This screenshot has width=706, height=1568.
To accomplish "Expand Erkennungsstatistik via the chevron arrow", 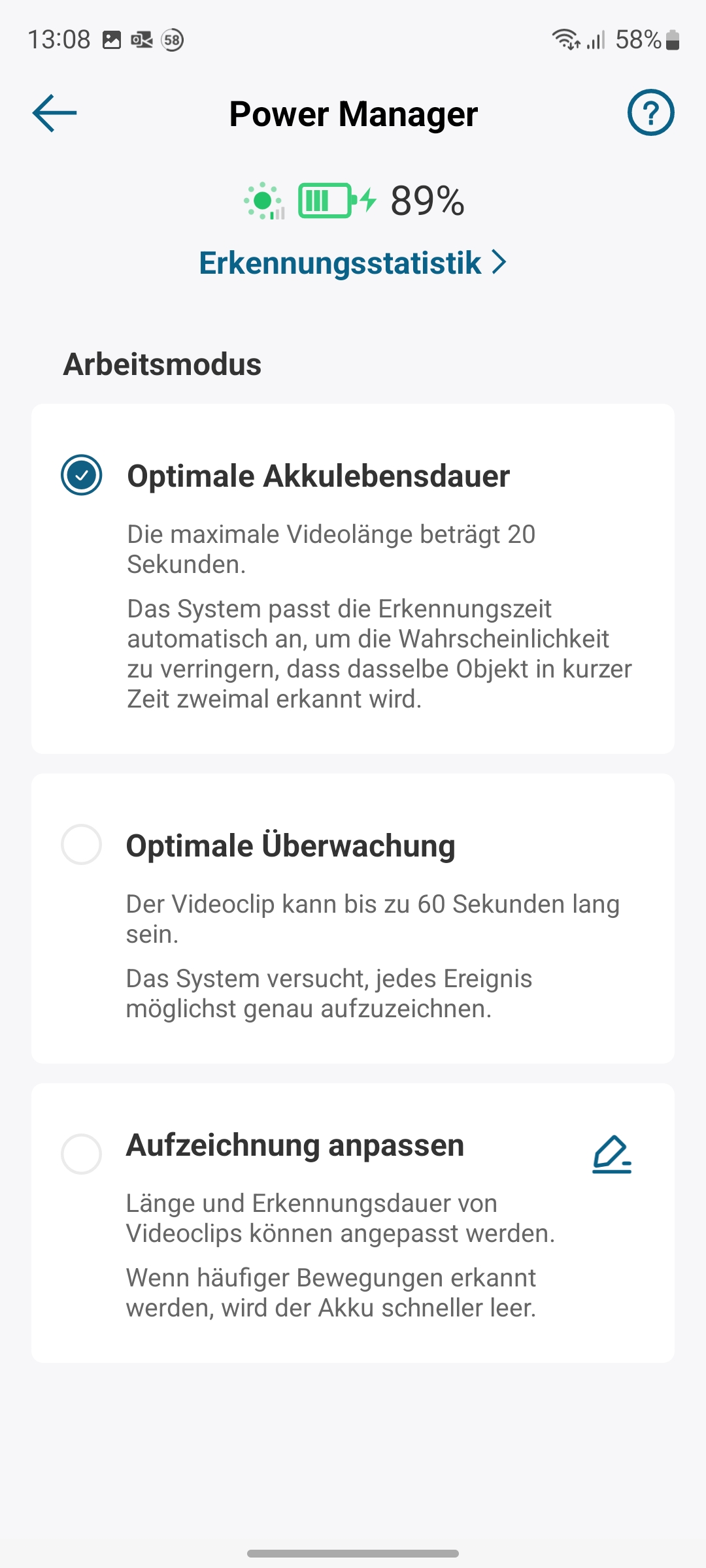I will pos(499,262).
